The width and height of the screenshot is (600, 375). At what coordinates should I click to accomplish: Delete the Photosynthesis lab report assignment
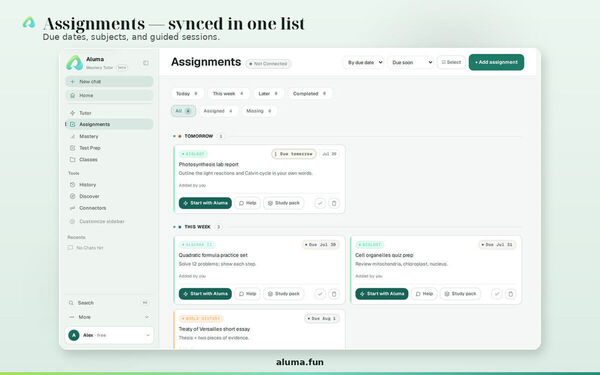pyautogui.click(x=334, y=203)
